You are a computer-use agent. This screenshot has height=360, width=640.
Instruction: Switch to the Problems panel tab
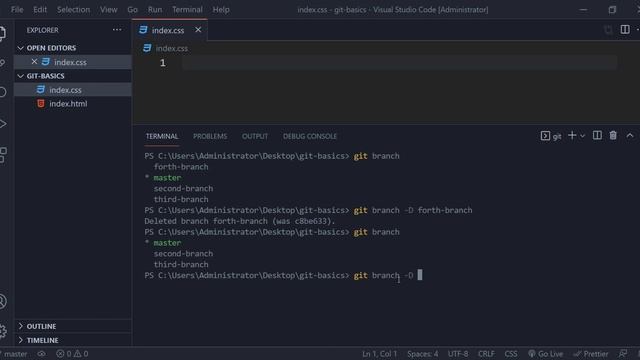210,136
